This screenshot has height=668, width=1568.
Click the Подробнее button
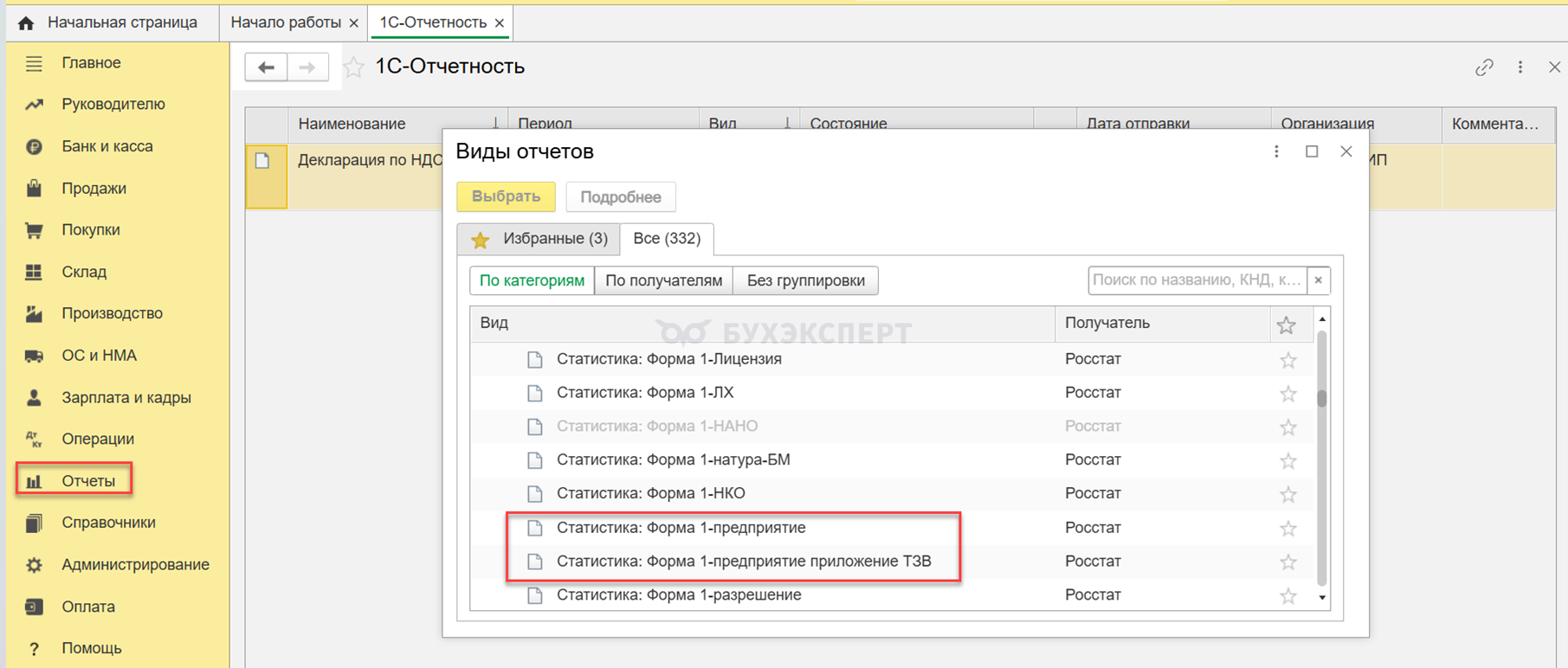click(x=621, y=197)
